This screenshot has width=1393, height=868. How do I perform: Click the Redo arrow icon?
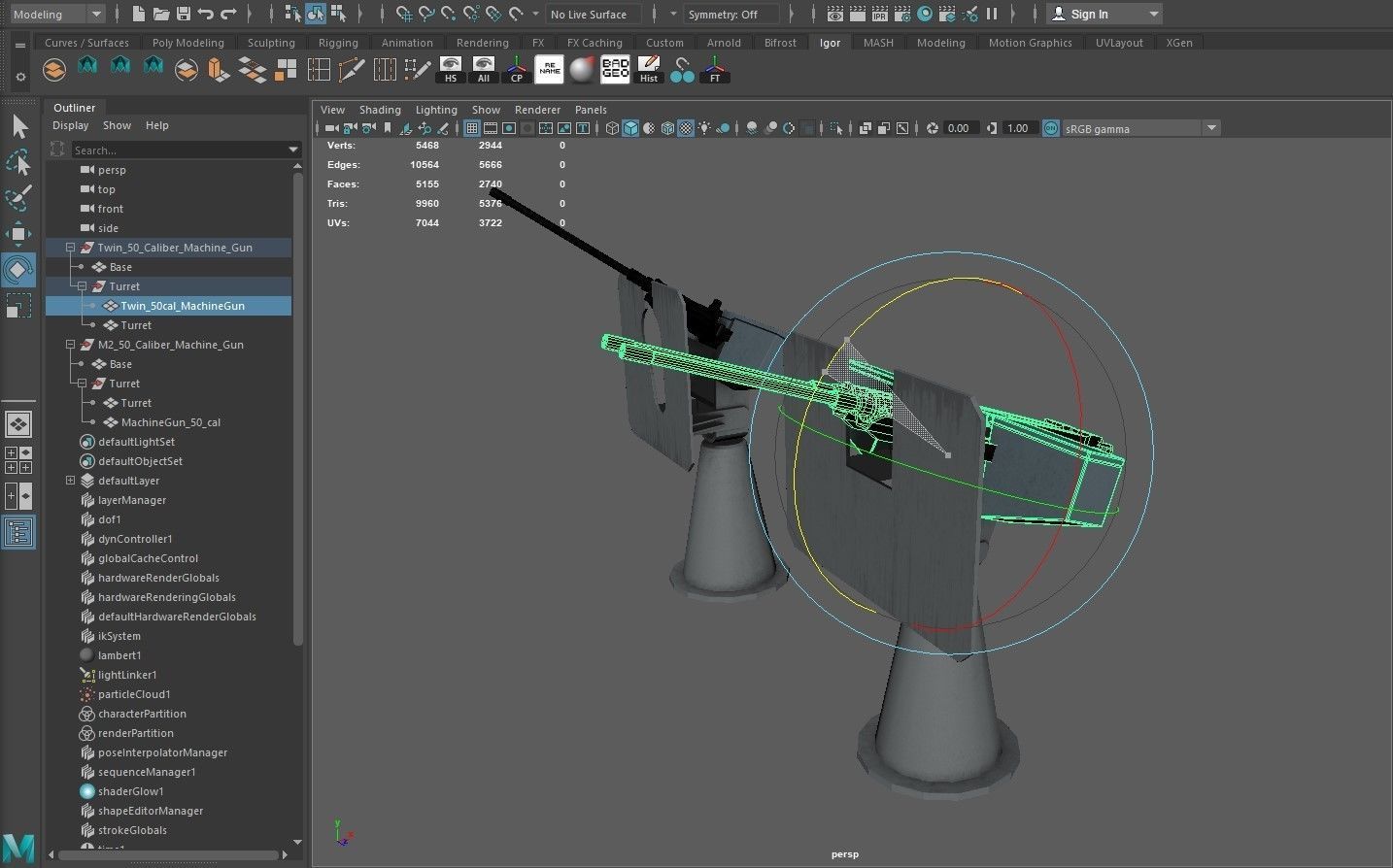(x=228, y=14)
